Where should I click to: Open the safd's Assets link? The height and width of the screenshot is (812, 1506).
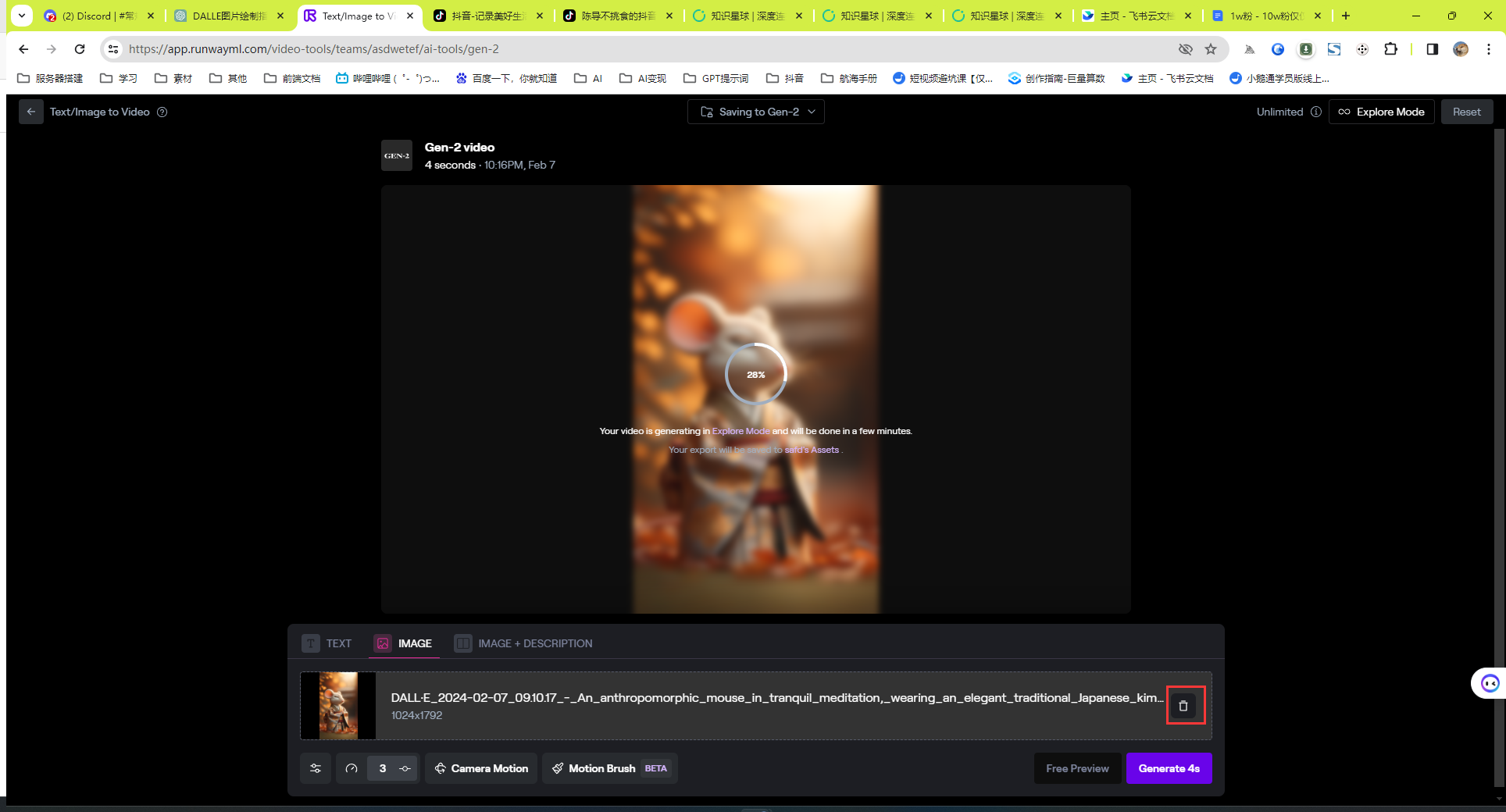(x=812, y=450)
